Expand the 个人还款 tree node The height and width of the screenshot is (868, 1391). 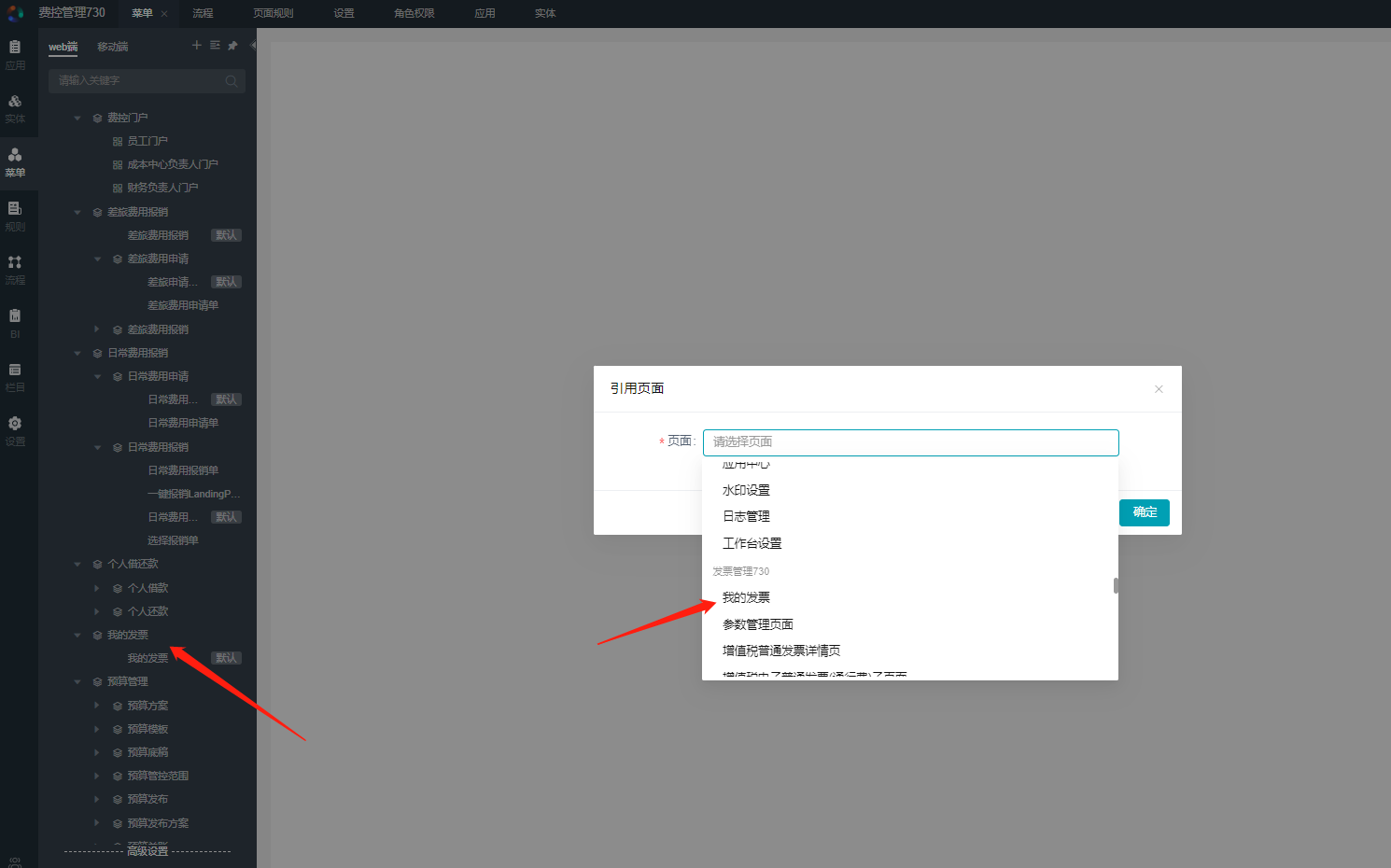coord(97,611)
